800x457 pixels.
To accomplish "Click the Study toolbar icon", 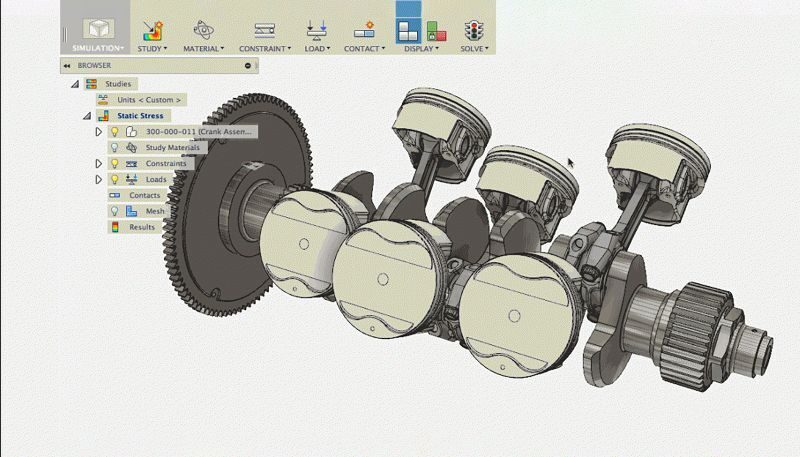I will pyautogui.click(x=152, y=29).
